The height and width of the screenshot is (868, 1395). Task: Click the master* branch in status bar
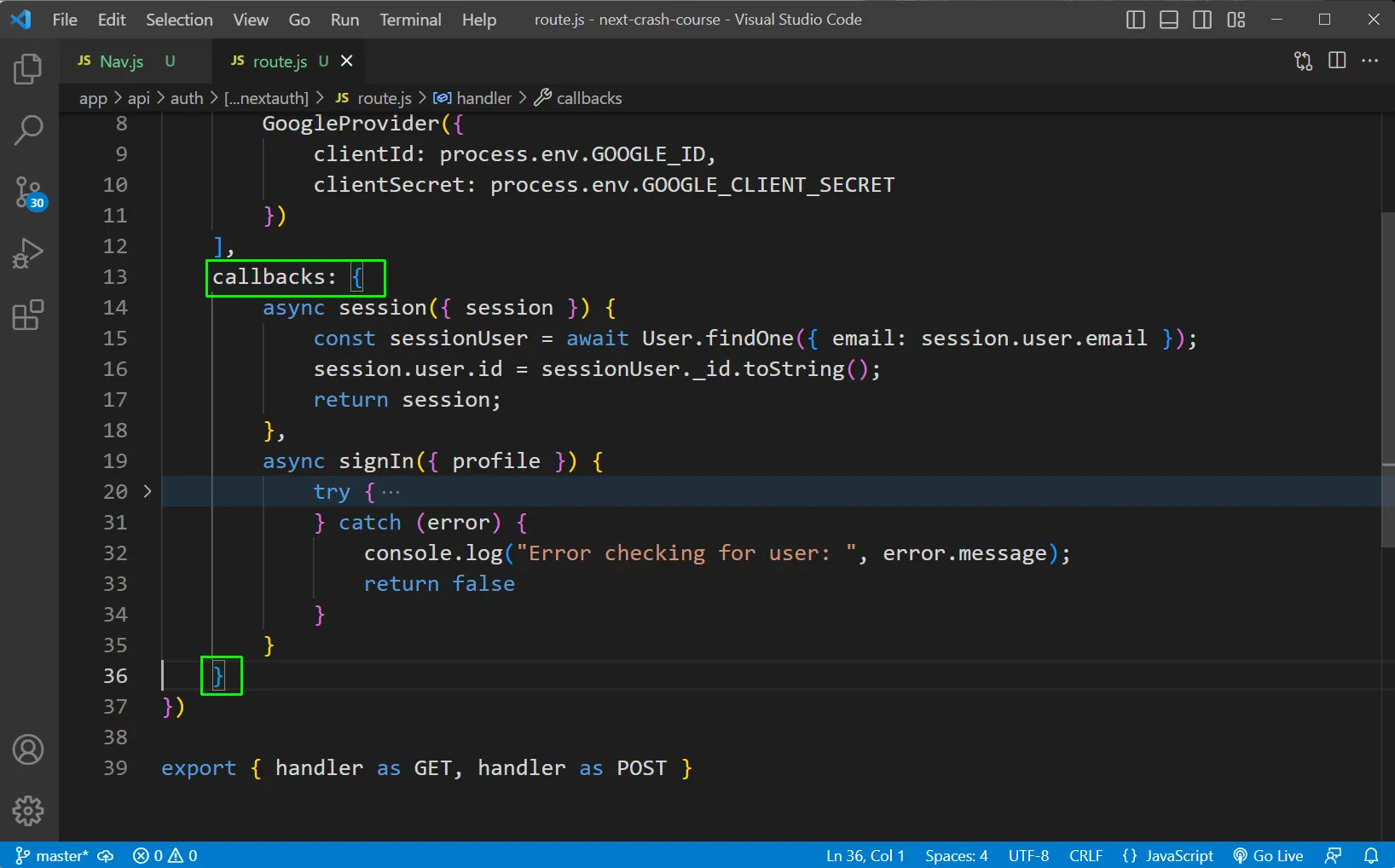53,855
